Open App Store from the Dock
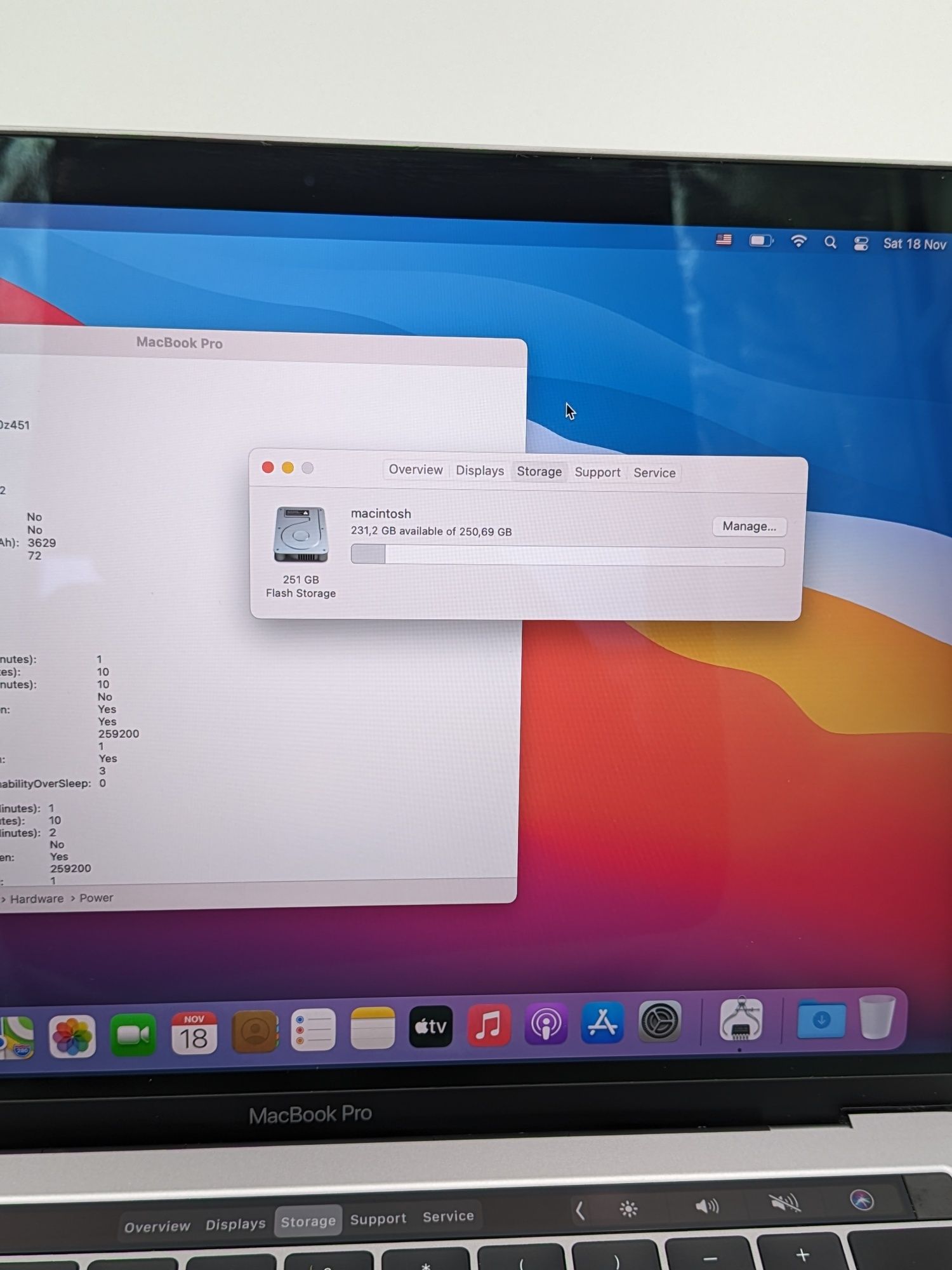The width and height of the screenshot is (952, 1270). 602,1022
